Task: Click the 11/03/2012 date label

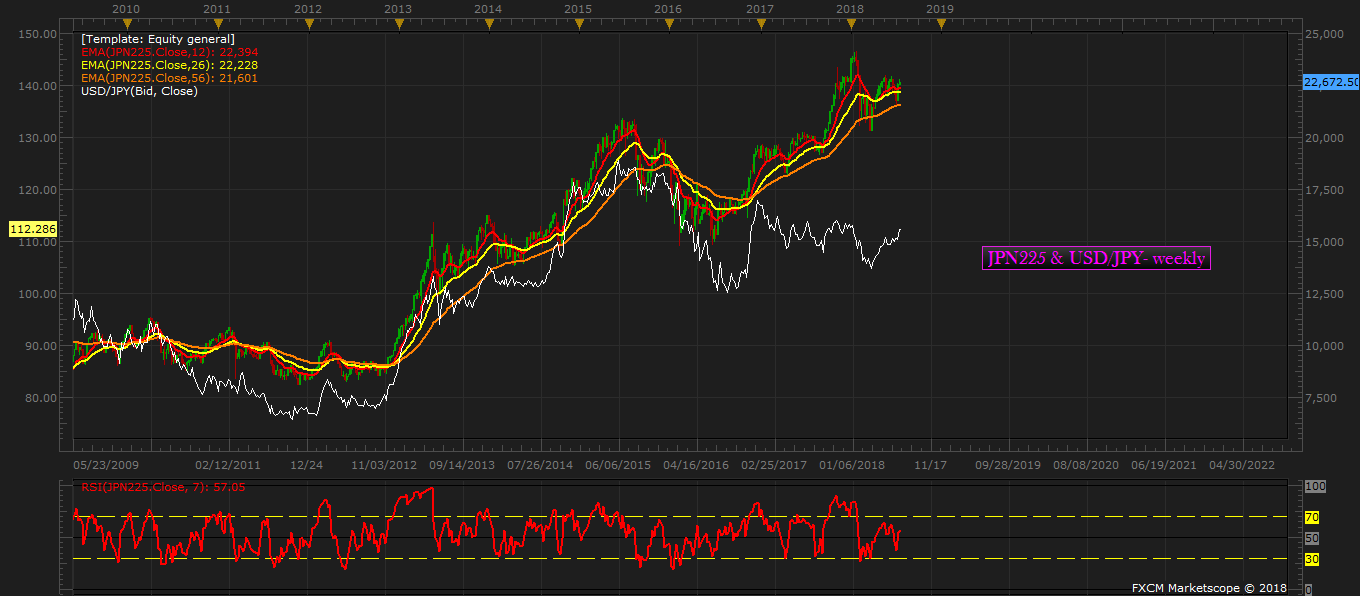Action: 384,465
